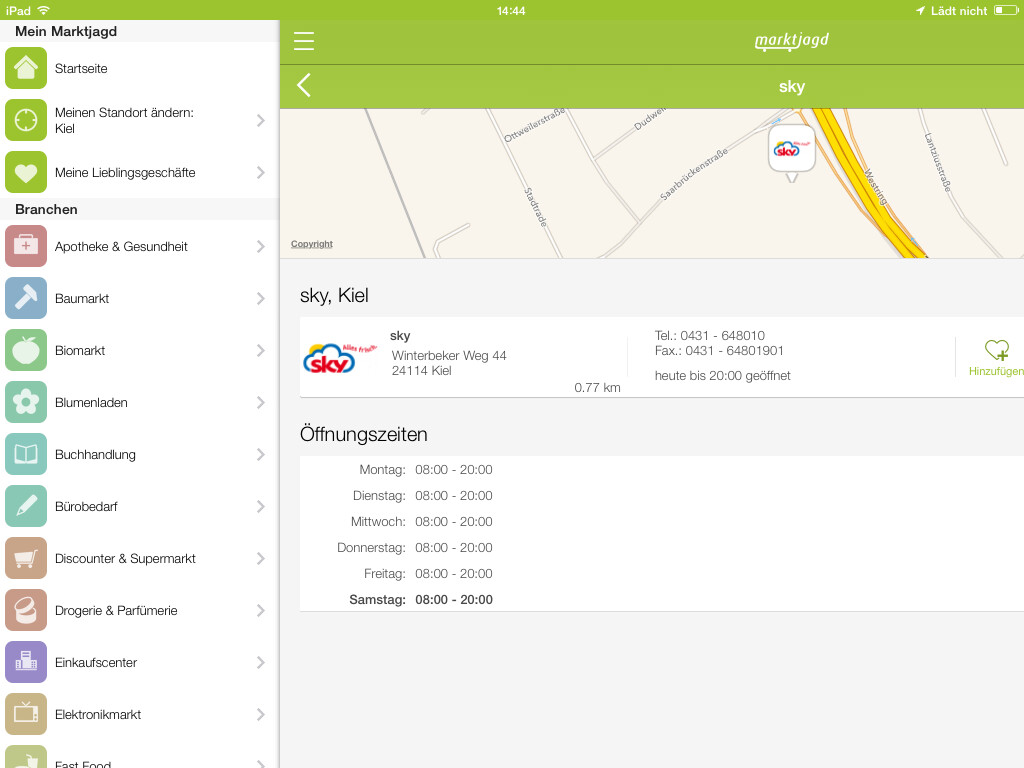Tap Saarbrückenstraße label on map
The width and height of the screenshot is (1024, 768).
(693, 174)
